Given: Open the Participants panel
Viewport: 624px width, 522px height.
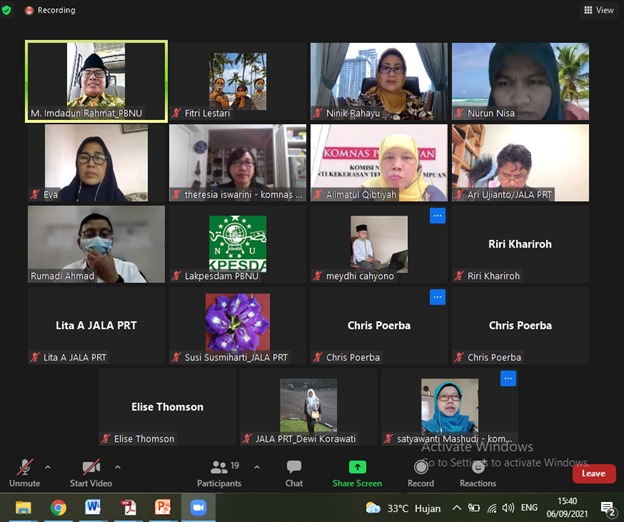Looking at the screenshot, I should [218, 470].
